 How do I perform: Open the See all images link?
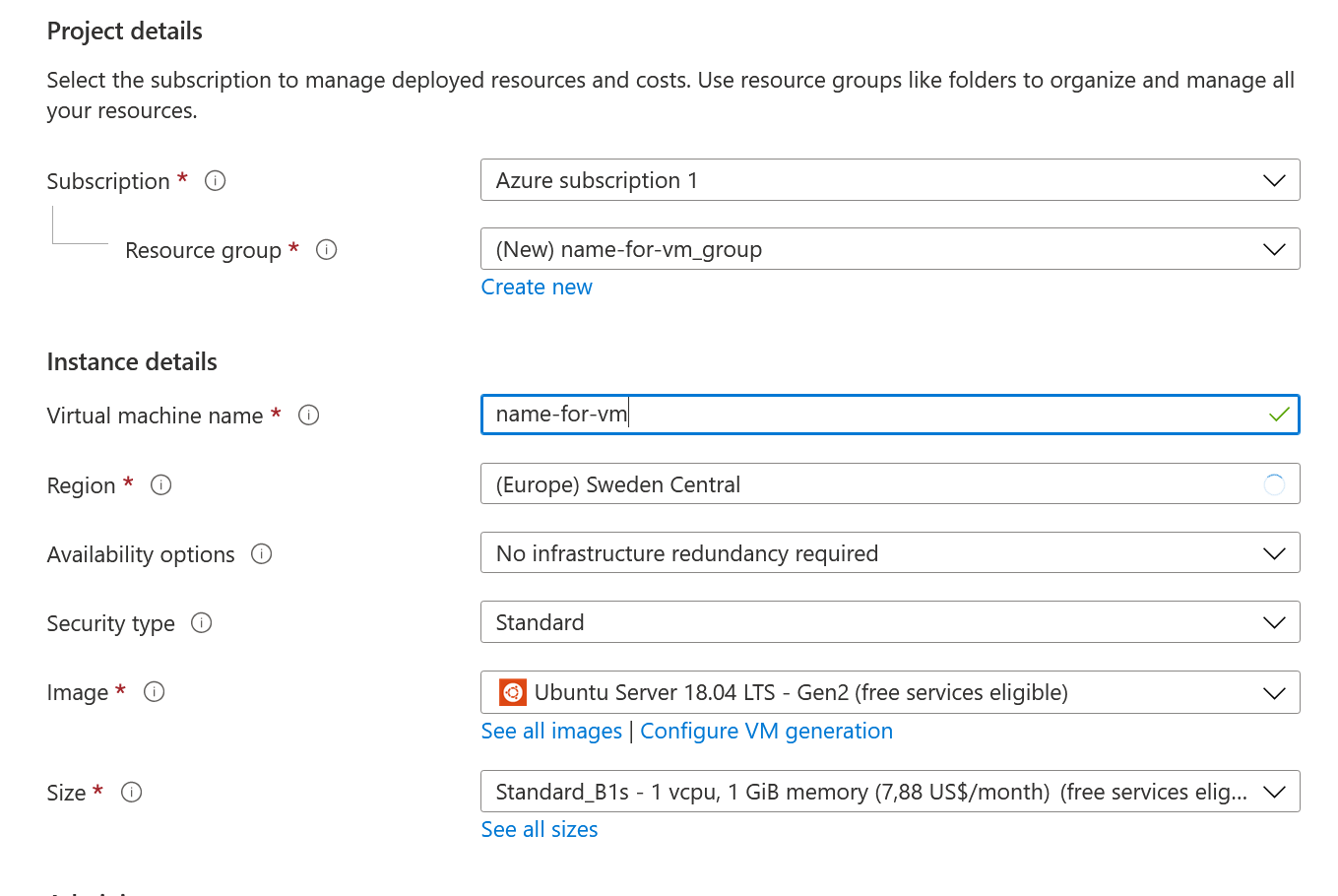coord(551,732)
